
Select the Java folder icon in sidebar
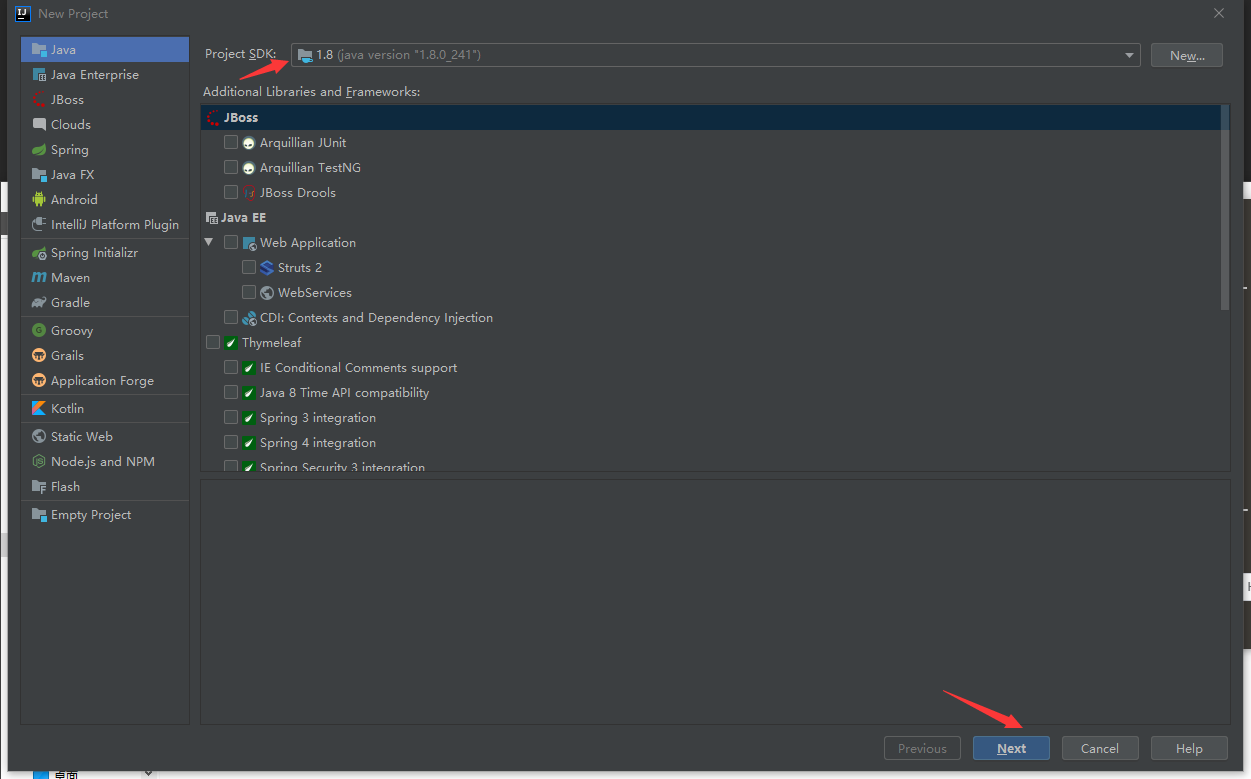[39, 49]
